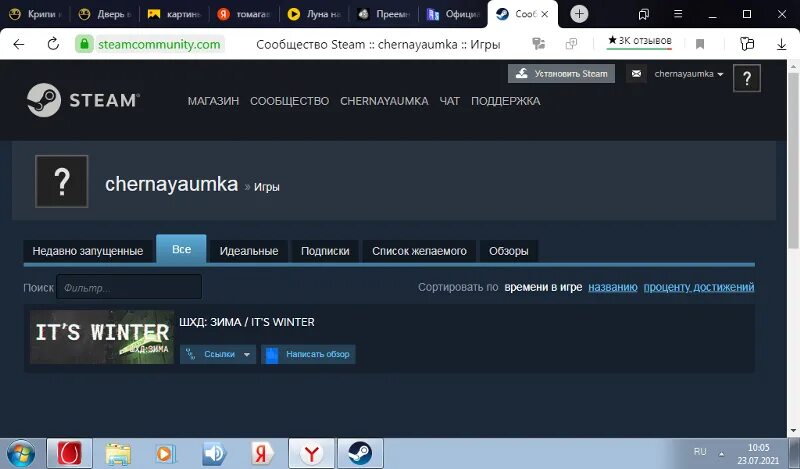Open ПОДДЕРЖКА in Steam navigation
Image resolution: width=800 pixels, height=469 pixels.
(x=505, y=101)
